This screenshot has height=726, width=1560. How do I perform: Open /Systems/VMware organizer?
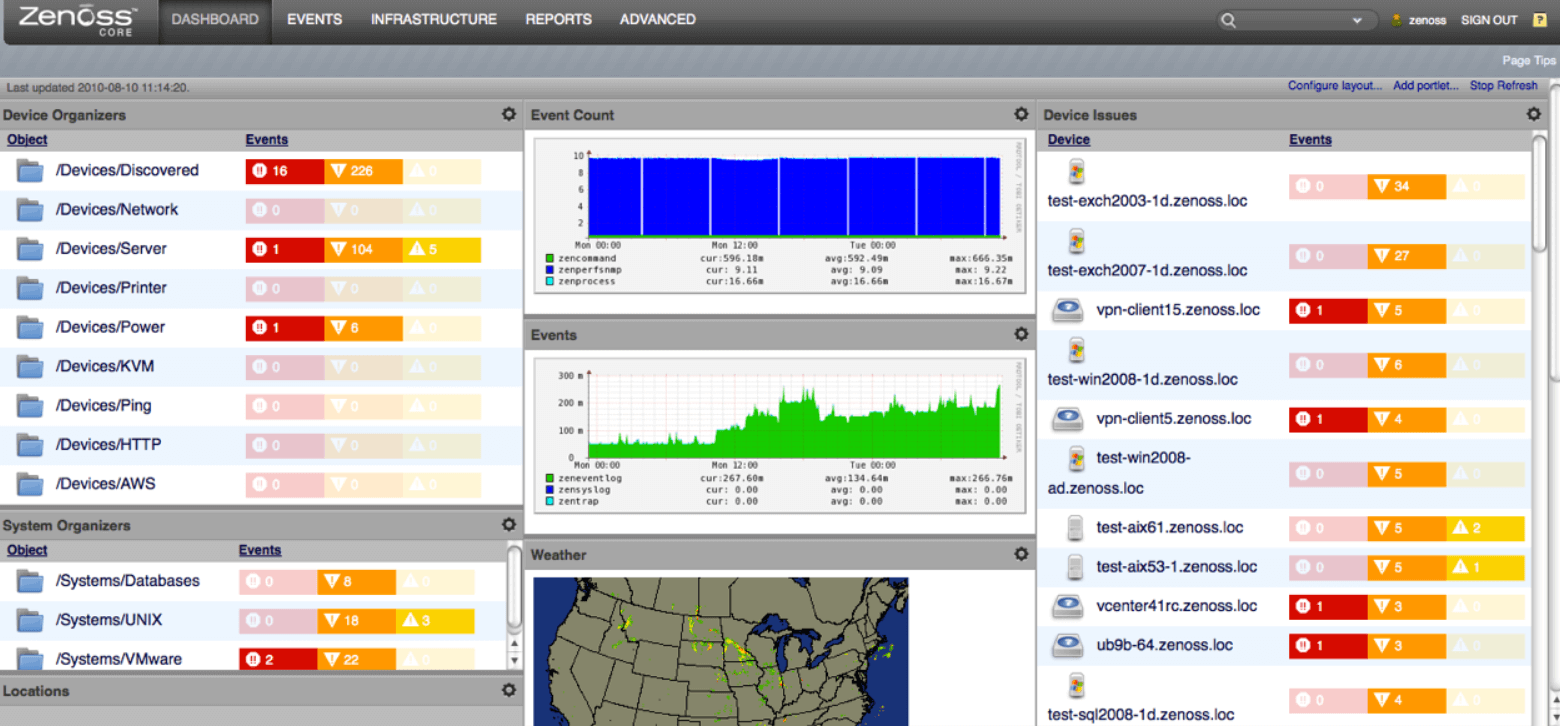point(119,659)
